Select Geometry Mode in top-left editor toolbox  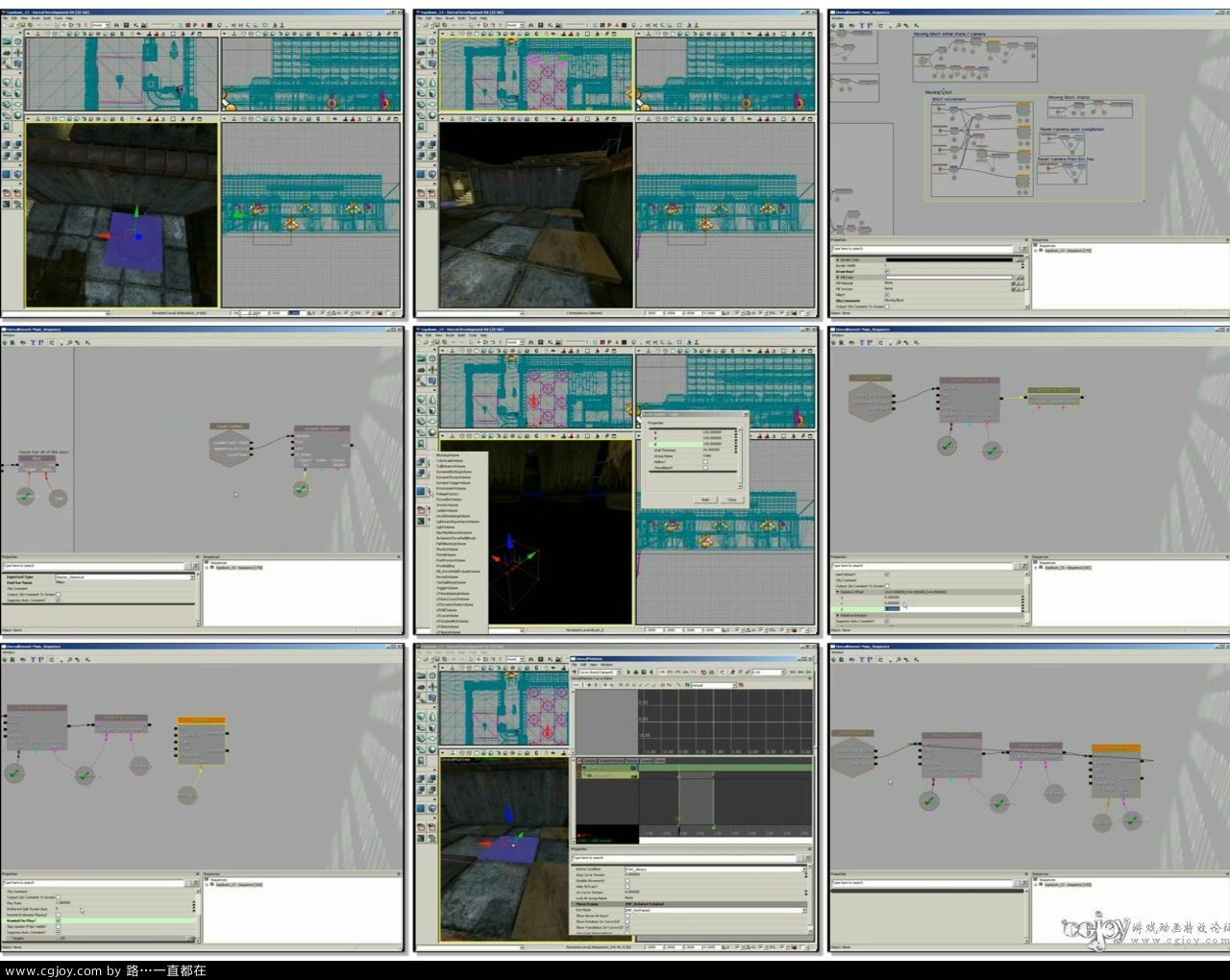[x=18, y=41]
